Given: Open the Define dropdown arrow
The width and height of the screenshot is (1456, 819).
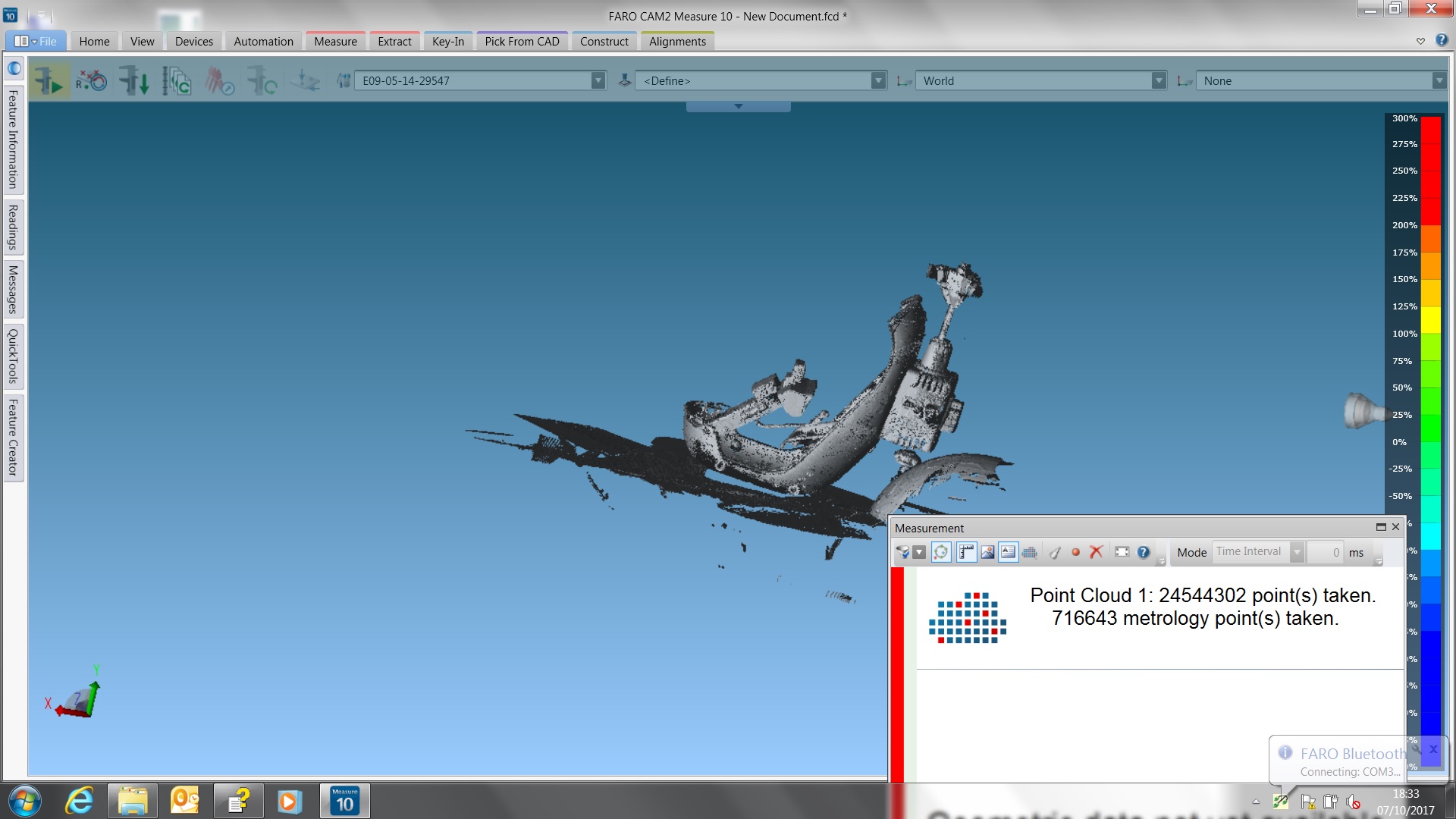Looking at the screenshot, I should coord(878,80).
